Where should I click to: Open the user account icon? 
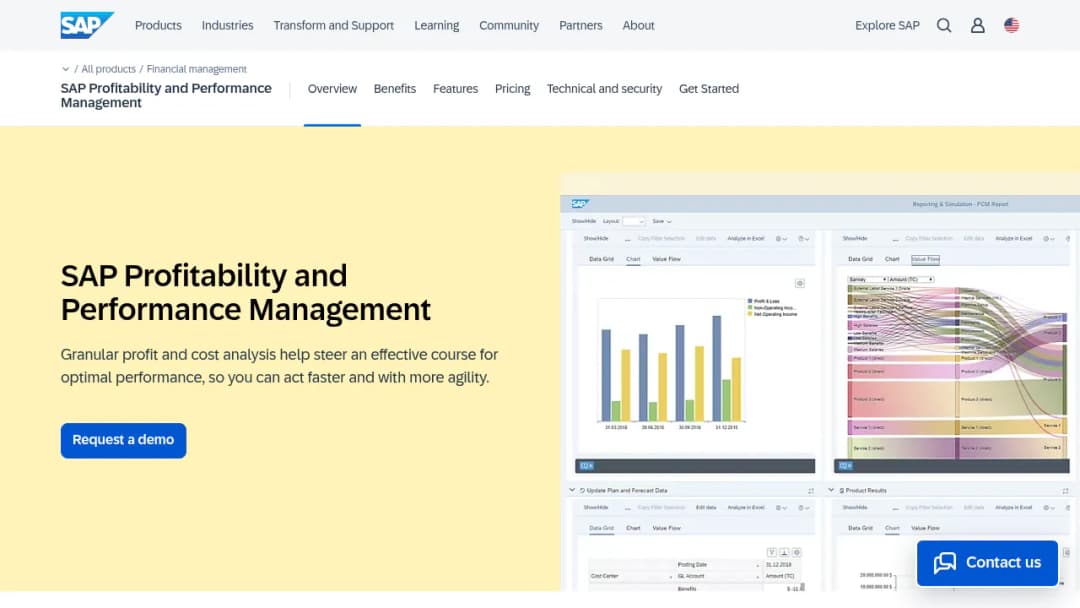click(x=977, y=25)
